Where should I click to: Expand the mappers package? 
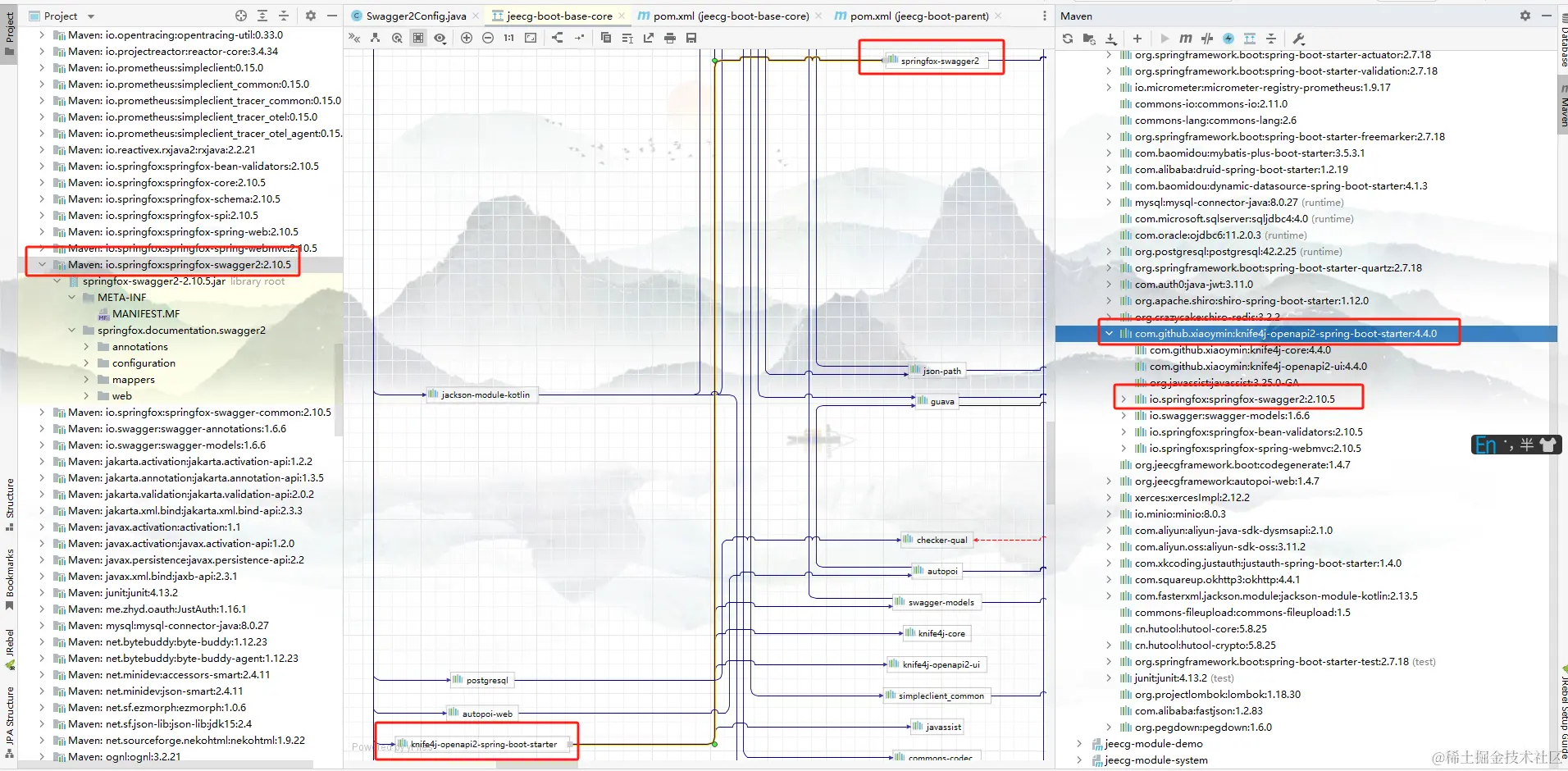(87, 380)
